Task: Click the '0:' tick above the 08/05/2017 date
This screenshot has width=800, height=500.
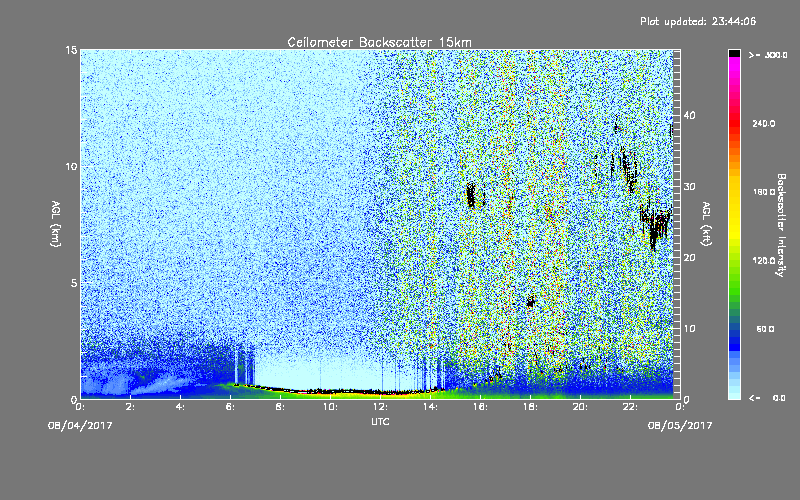Action: coord(680,407)
